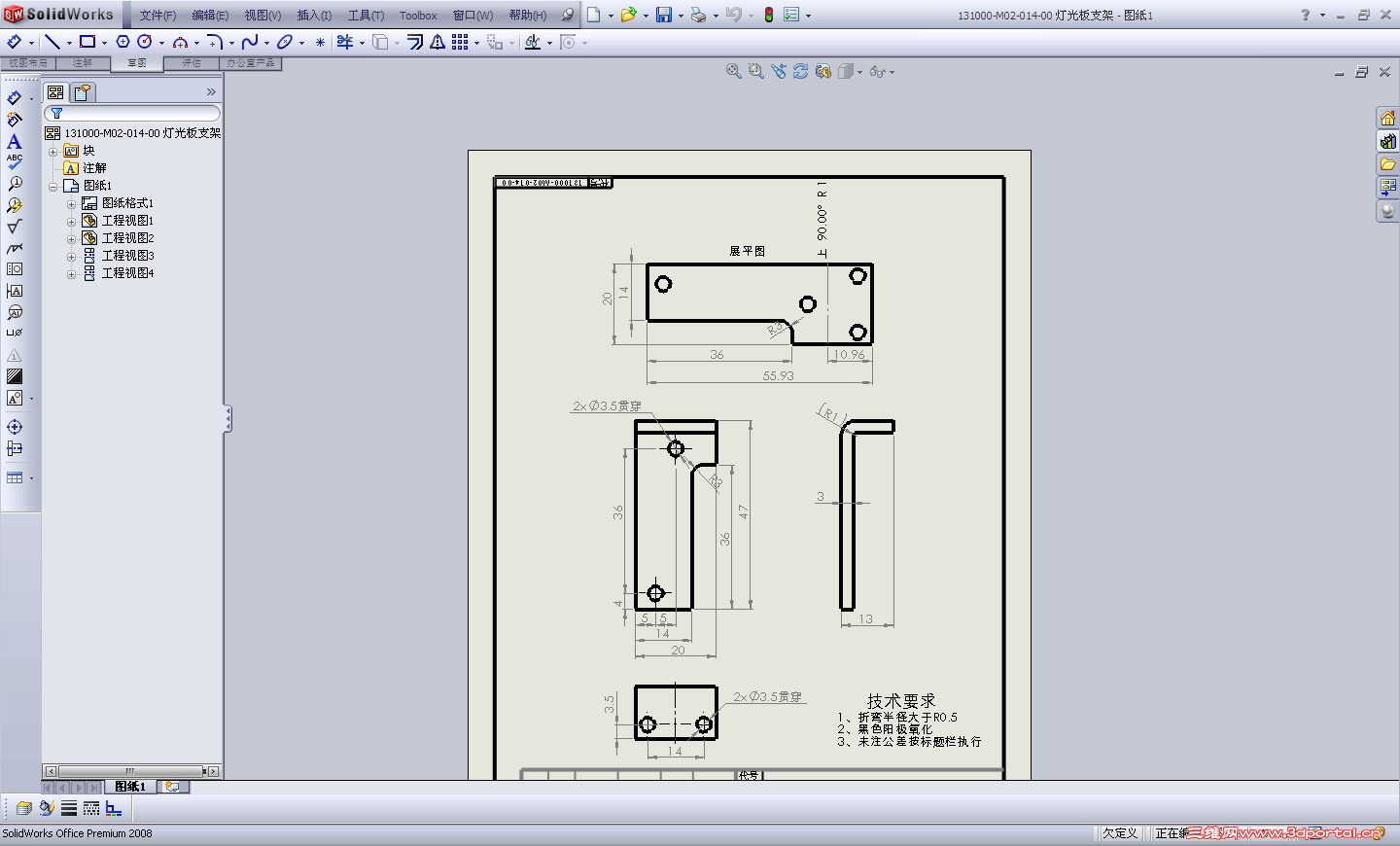Select the Spline sketch tool

(250, 42)
